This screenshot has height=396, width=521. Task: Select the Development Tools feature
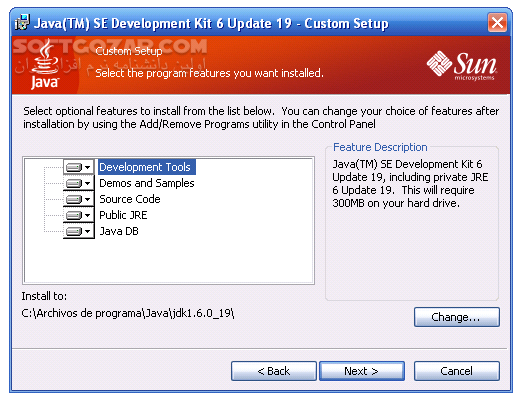pos(147,167)
